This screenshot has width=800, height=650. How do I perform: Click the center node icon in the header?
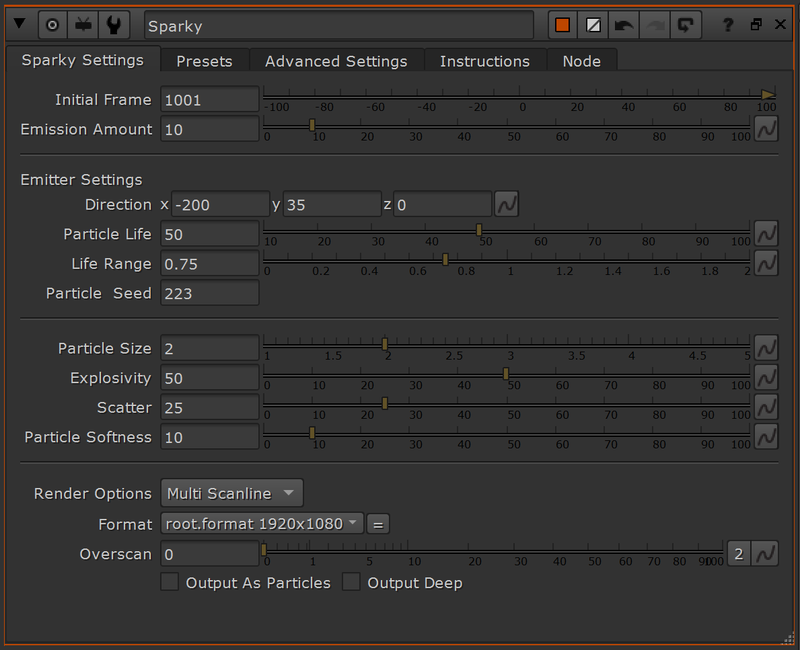tap(53, 25)
